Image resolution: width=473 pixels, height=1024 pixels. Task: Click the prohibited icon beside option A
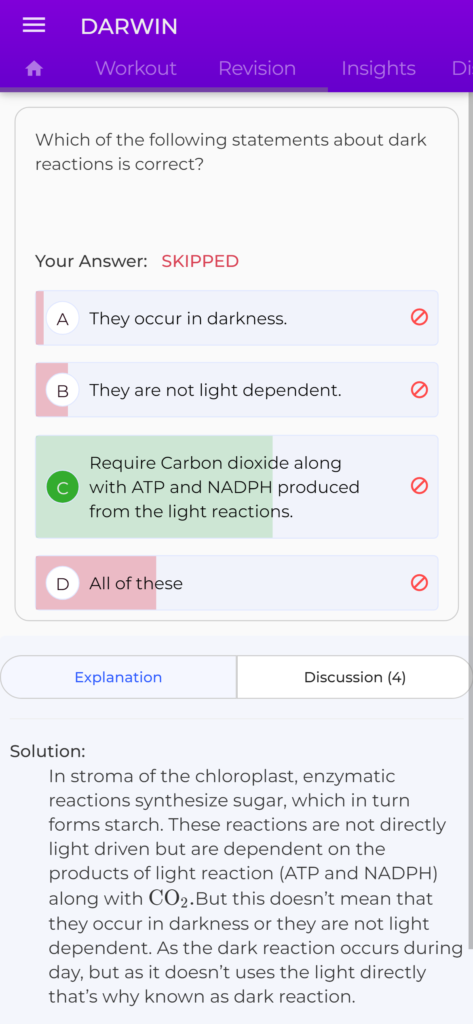click(x=419, y=317)
